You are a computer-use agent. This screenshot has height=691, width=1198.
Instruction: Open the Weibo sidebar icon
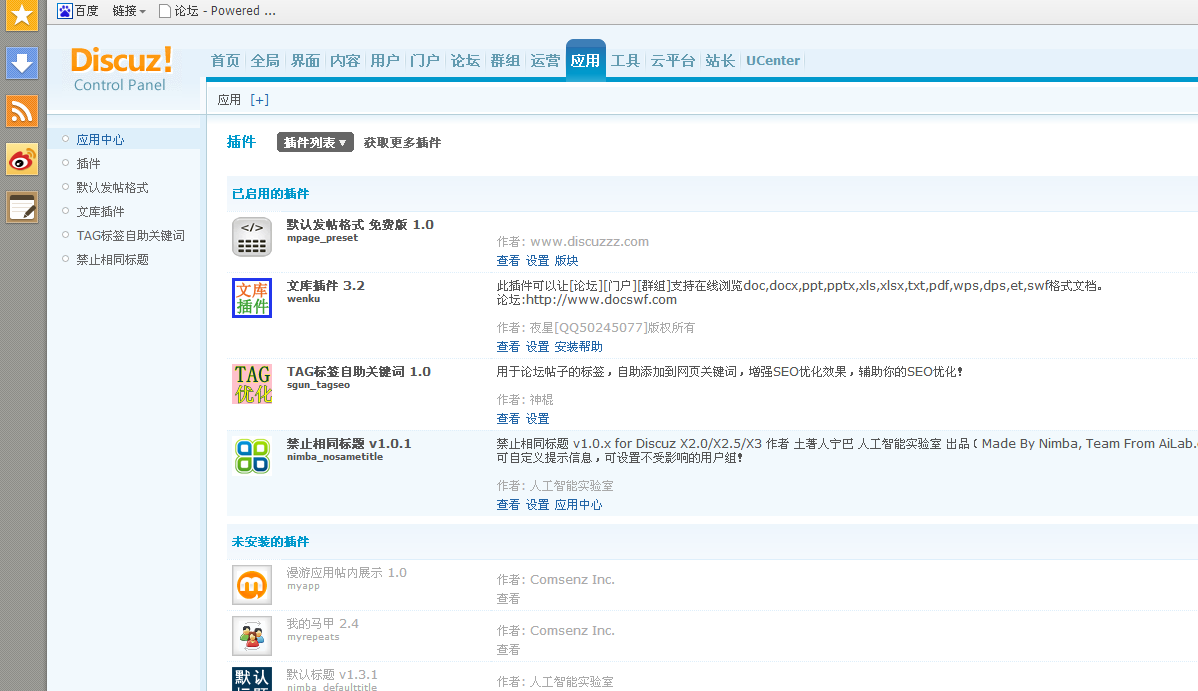[22, 159]
